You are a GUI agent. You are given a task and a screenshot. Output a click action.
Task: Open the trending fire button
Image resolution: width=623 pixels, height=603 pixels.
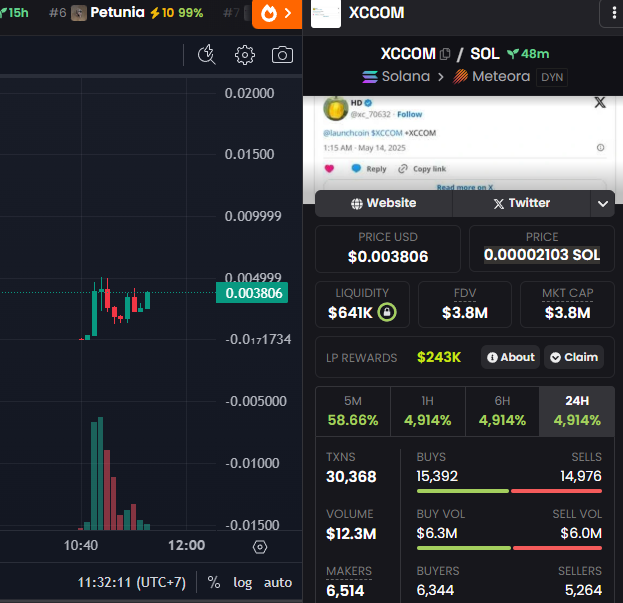277,14
